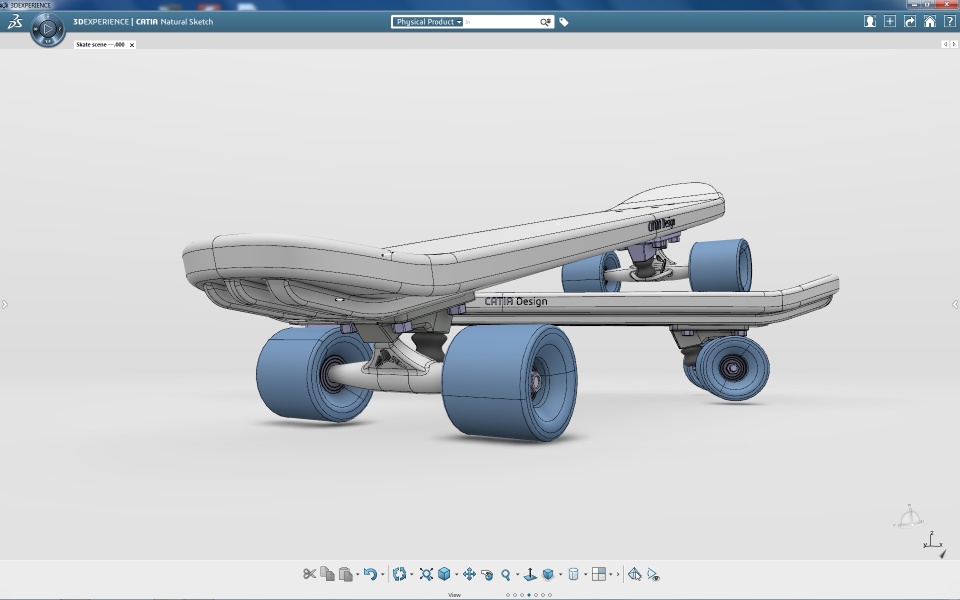Viewport: 960px width, 600px height.
Task: Click the XYZ axis triad
Action: pos(932,540)
